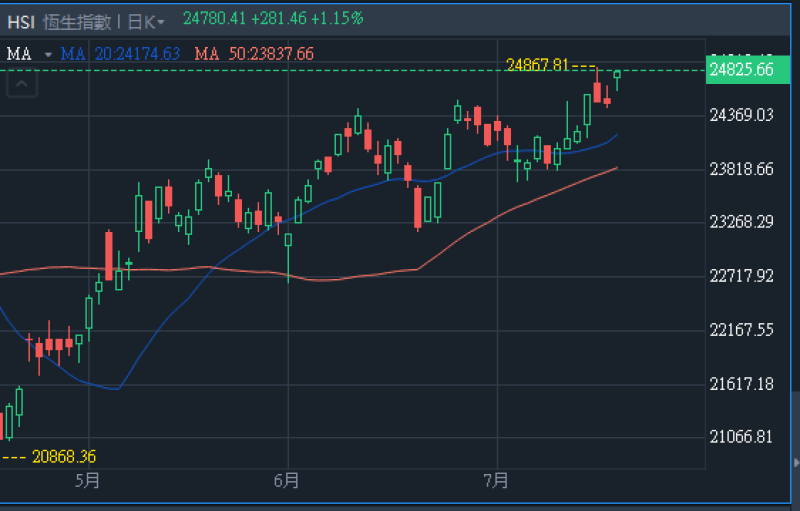Click the small arrow at the right edge
This screenshot has height=511, width=800.
pos(795,462)
